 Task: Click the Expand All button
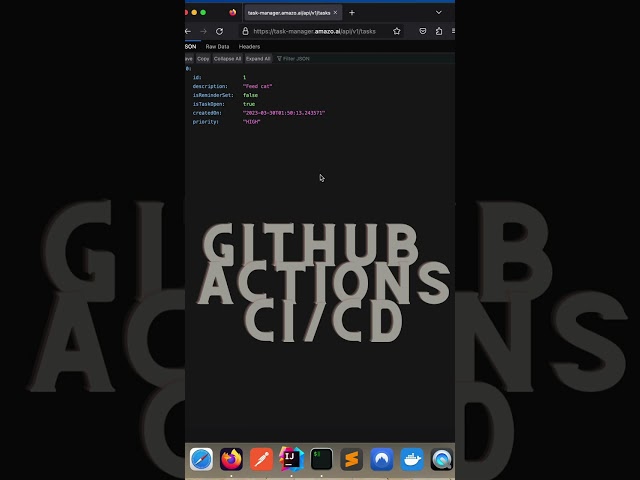[x=258, y=59]
